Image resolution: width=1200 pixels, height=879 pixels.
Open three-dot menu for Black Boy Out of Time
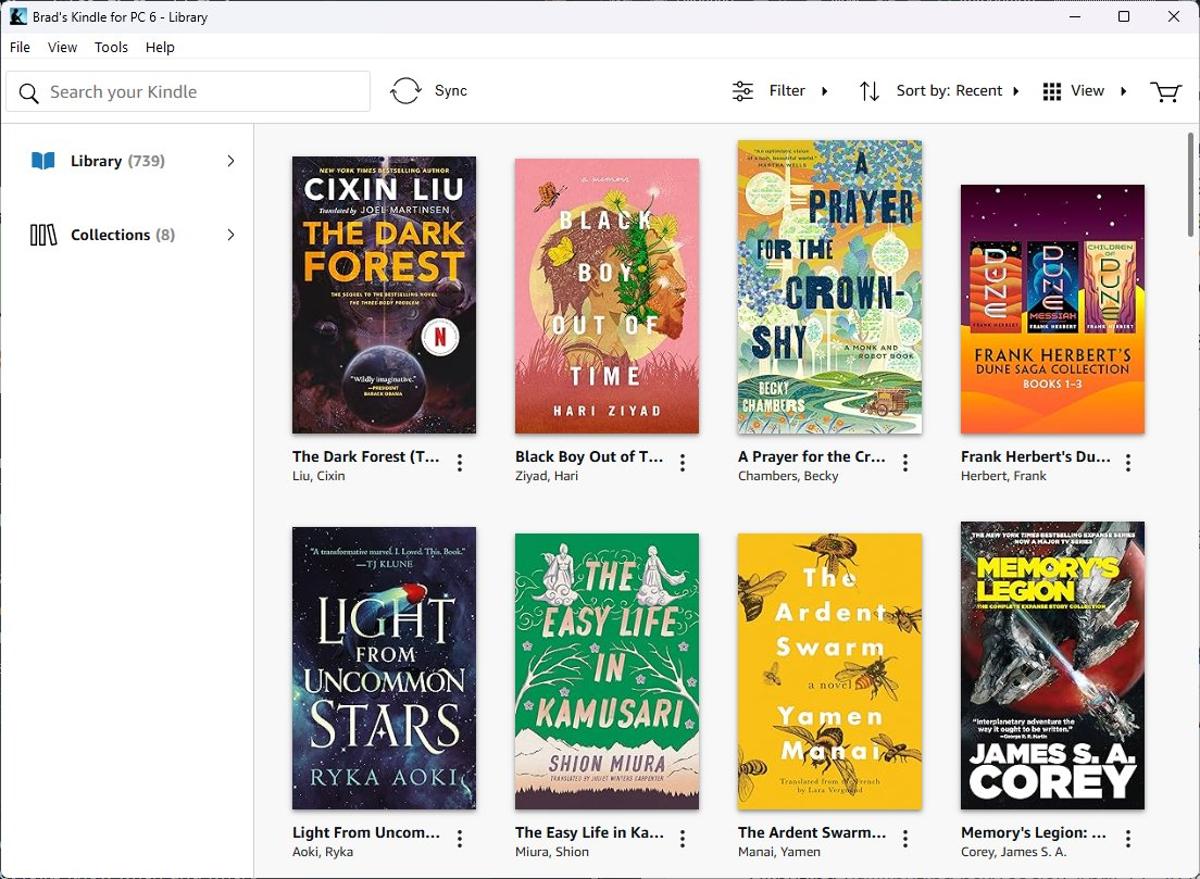point(683,463)
